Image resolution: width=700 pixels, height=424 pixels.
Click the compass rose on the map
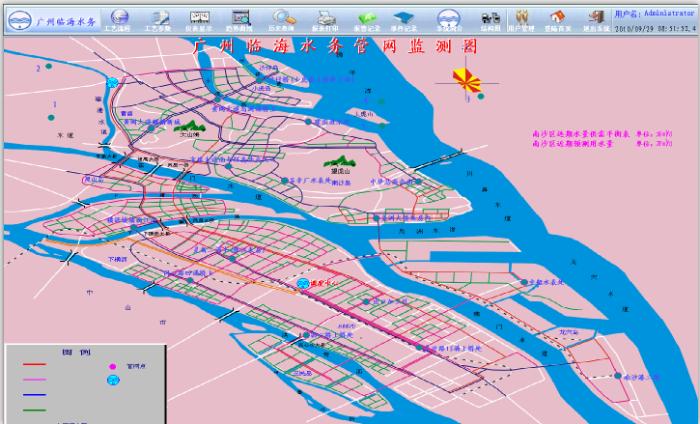pos(465,80)
